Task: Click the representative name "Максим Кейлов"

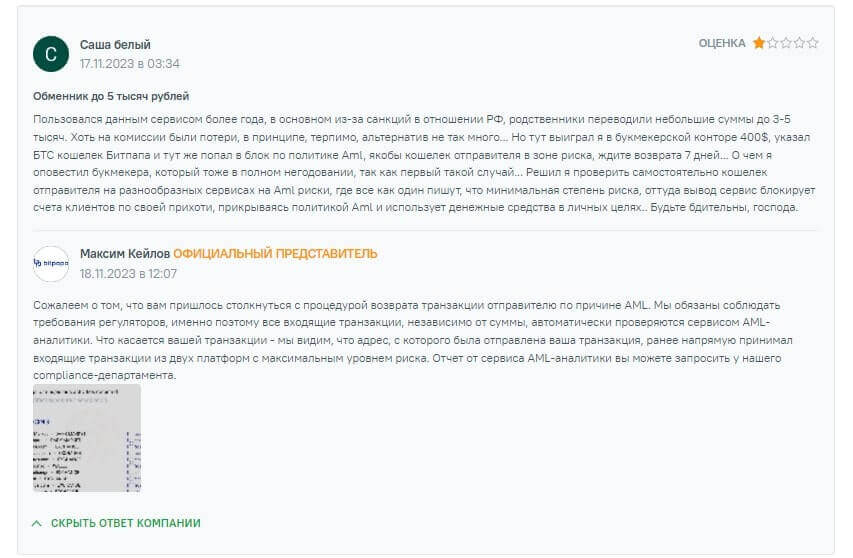Action: 124,254
